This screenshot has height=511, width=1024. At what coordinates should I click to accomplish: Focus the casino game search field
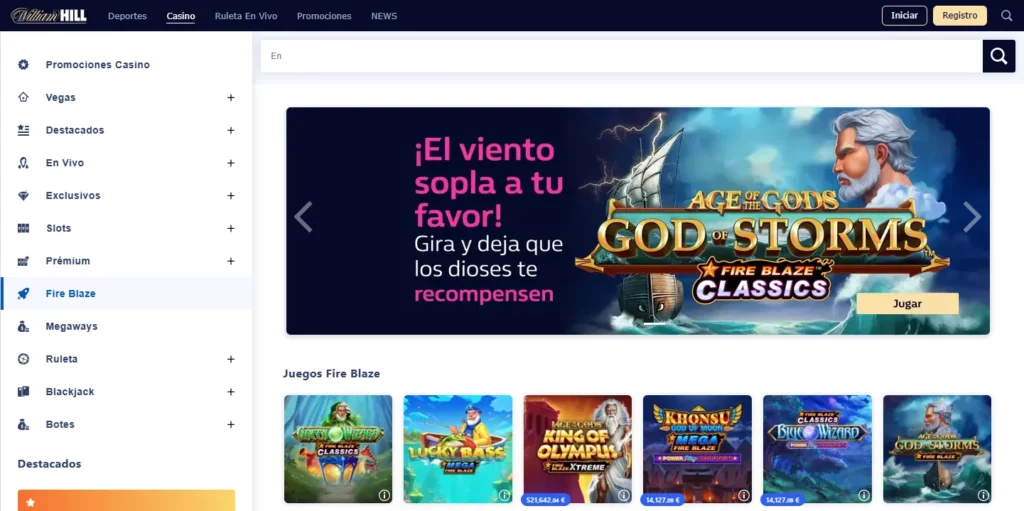point(622,56)
